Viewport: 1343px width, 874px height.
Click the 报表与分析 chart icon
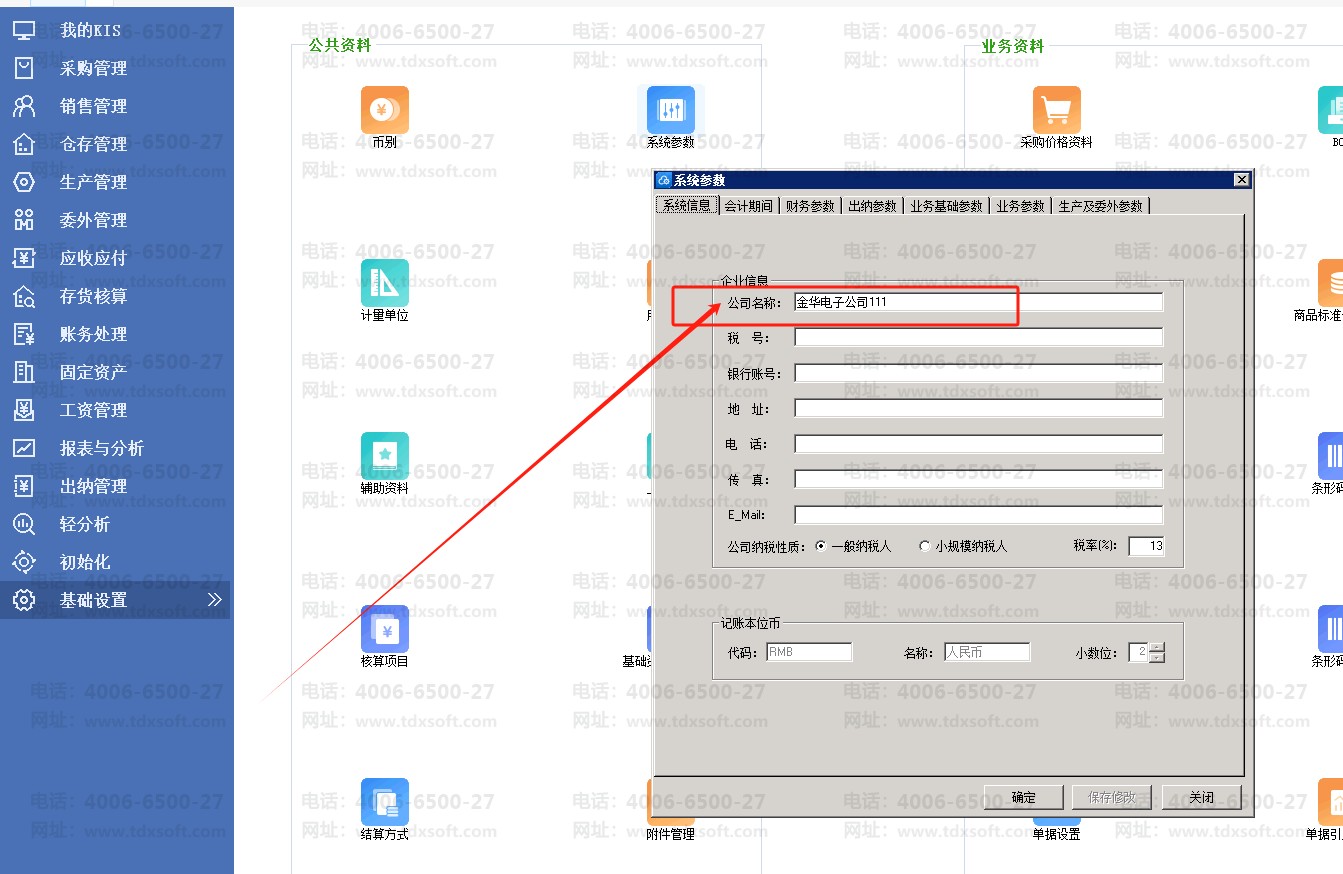(24, 448)
